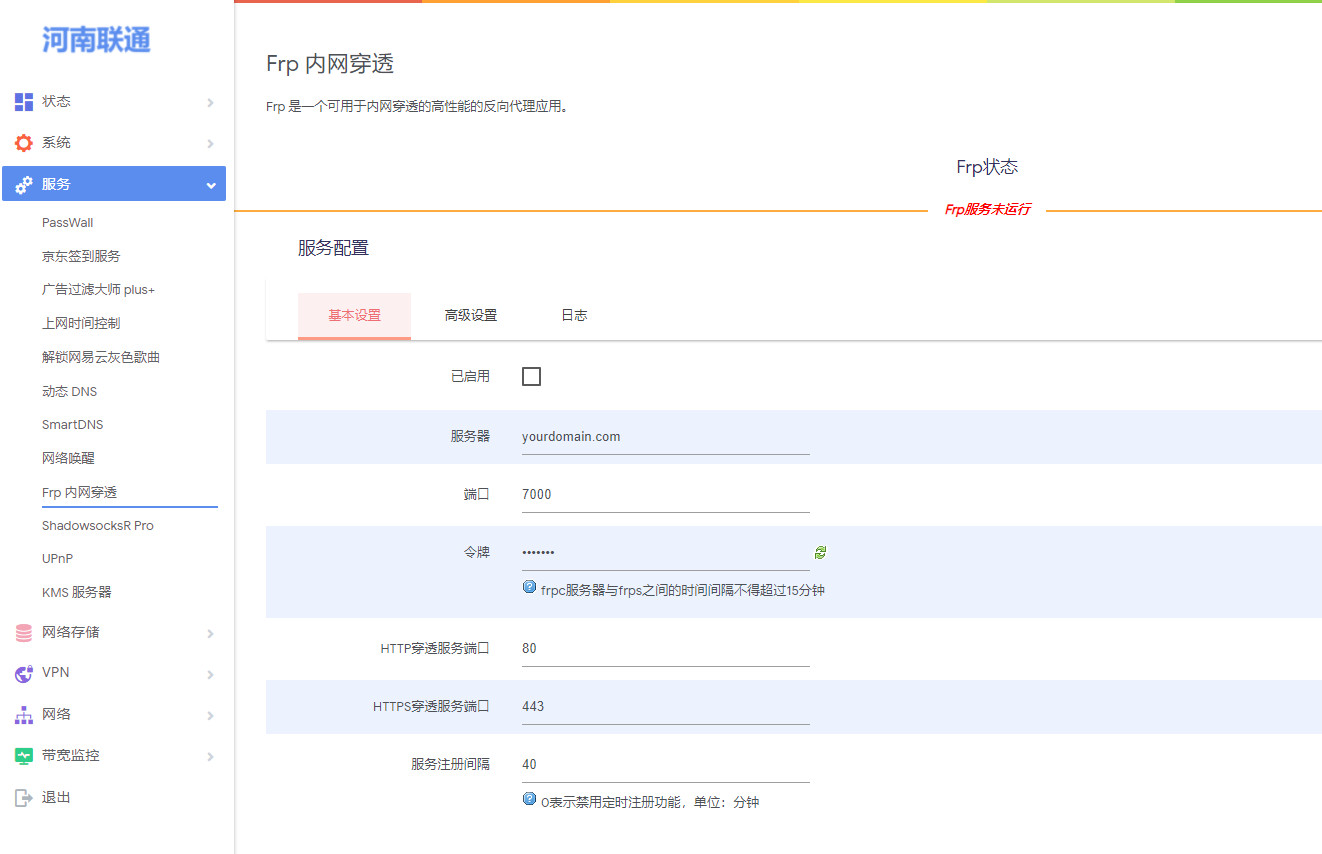Open ShadowsocksR Pro menu item
The width and height of the screenshot is (1322, 854).
tap(98, 526)
